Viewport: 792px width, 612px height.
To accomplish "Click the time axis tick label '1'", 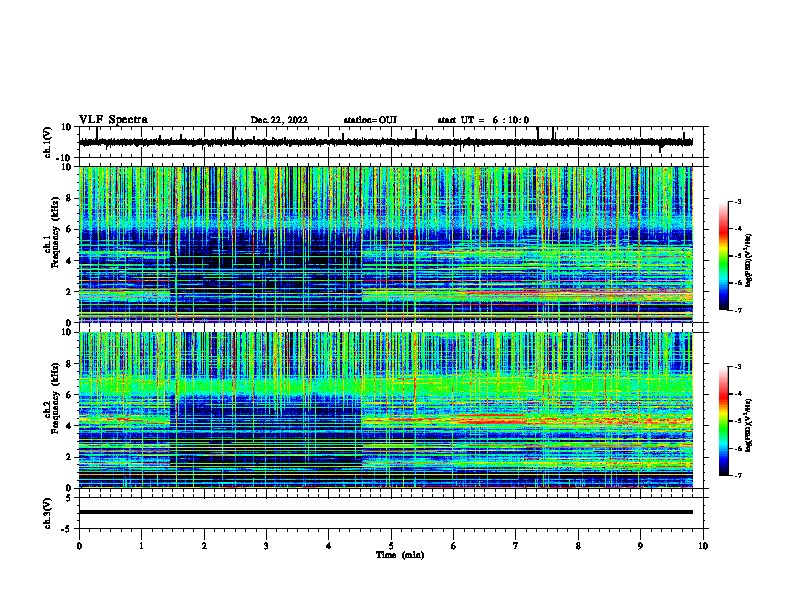I will [x=141, y=546].
